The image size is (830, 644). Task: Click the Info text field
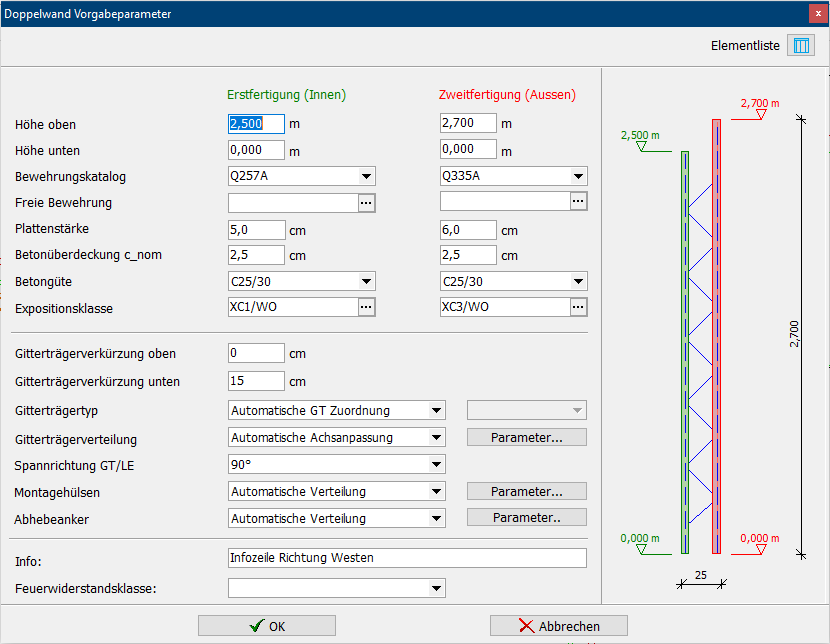[x=407, y=558]
